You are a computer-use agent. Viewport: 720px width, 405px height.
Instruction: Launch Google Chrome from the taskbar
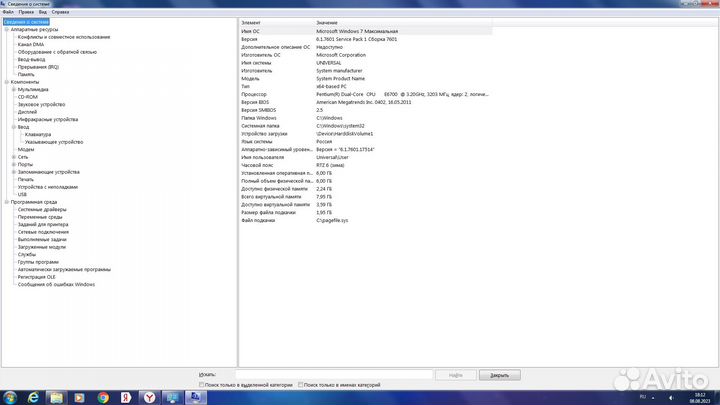(103, 397)
